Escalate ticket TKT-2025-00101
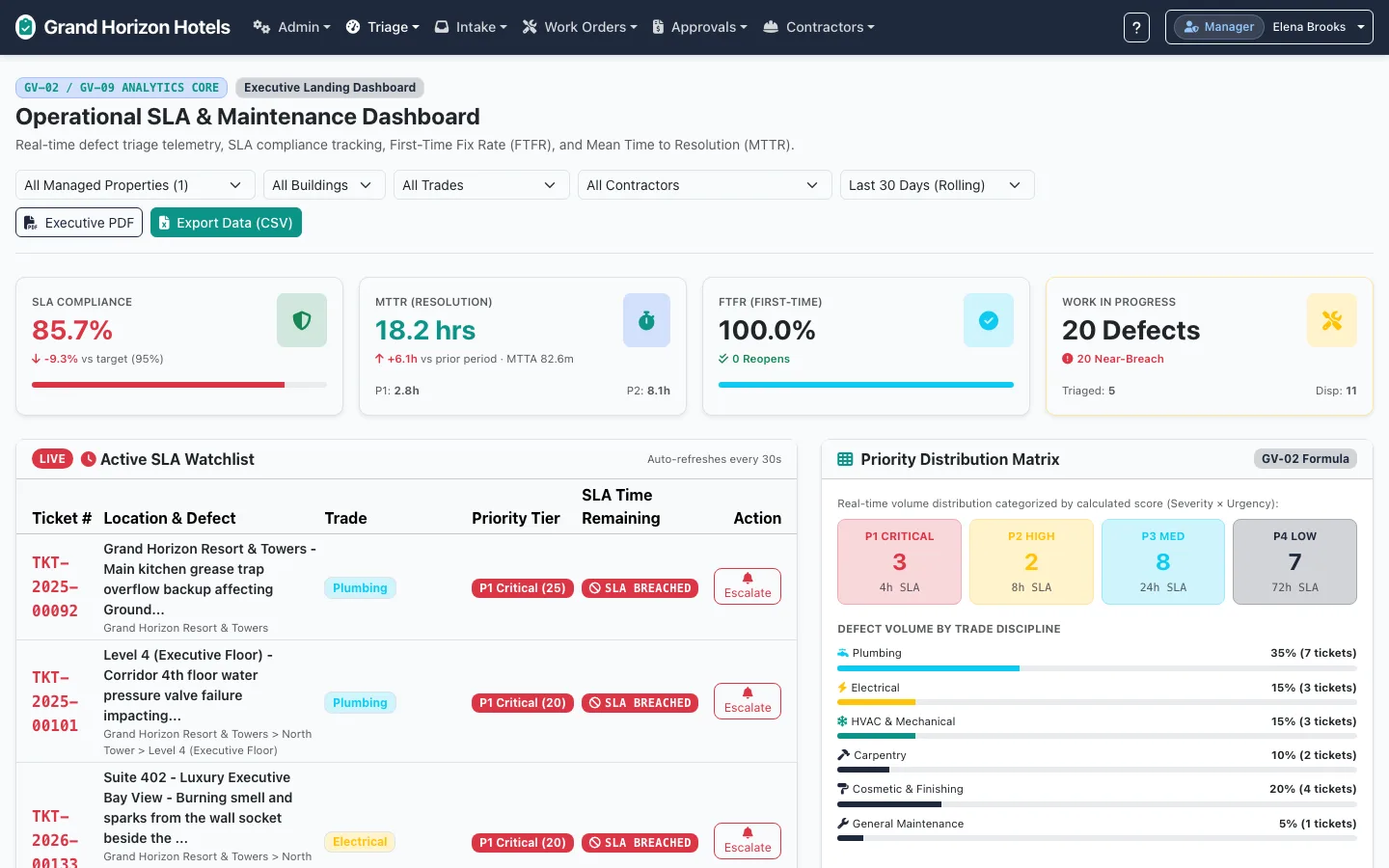The height and width of the screenshot is (868, 1389). click(x=748, y=701)
